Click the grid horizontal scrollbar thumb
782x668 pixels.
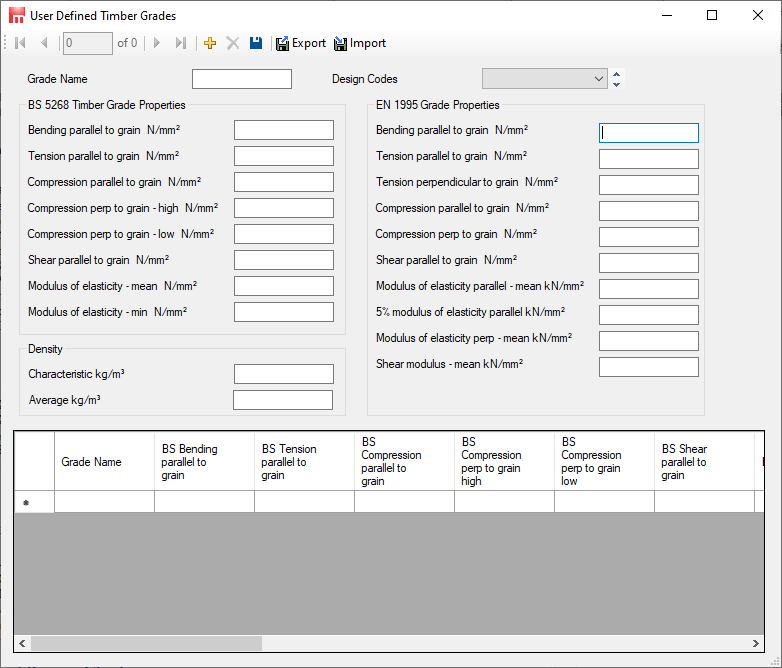pyautogui.click(x=145, y=644)
